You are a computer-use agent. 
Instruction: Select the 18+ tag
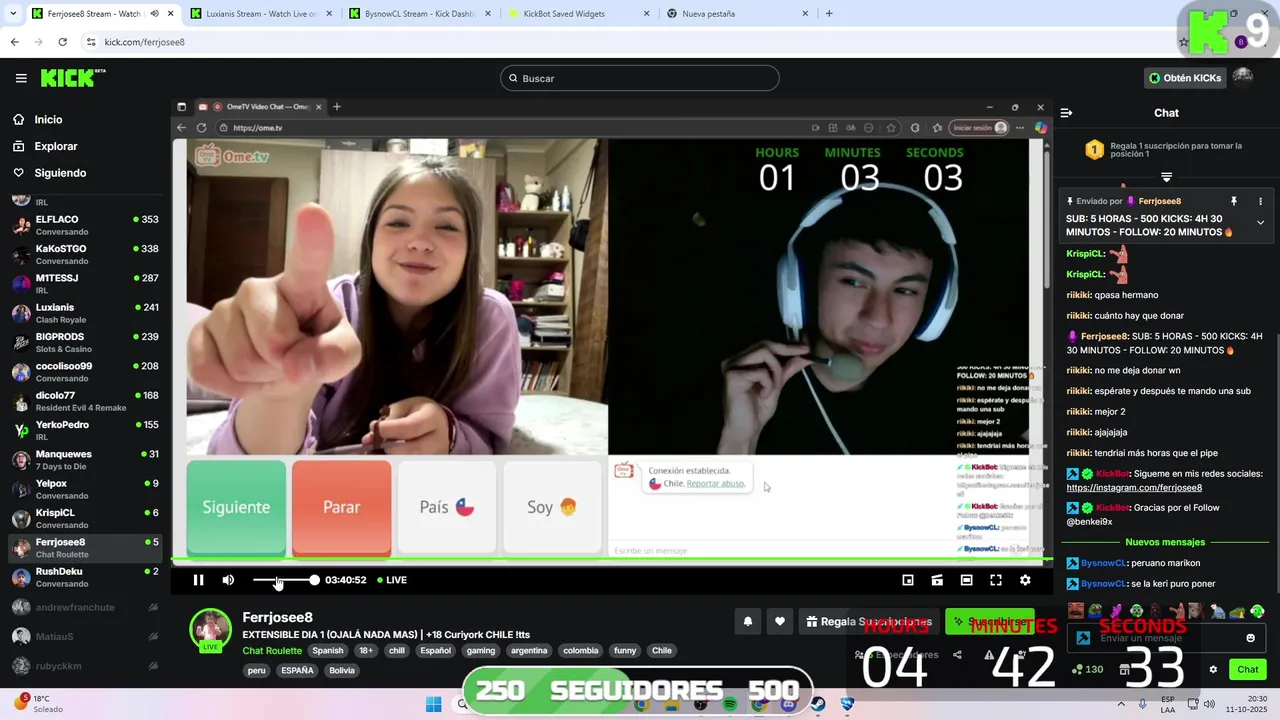(366, 651)
